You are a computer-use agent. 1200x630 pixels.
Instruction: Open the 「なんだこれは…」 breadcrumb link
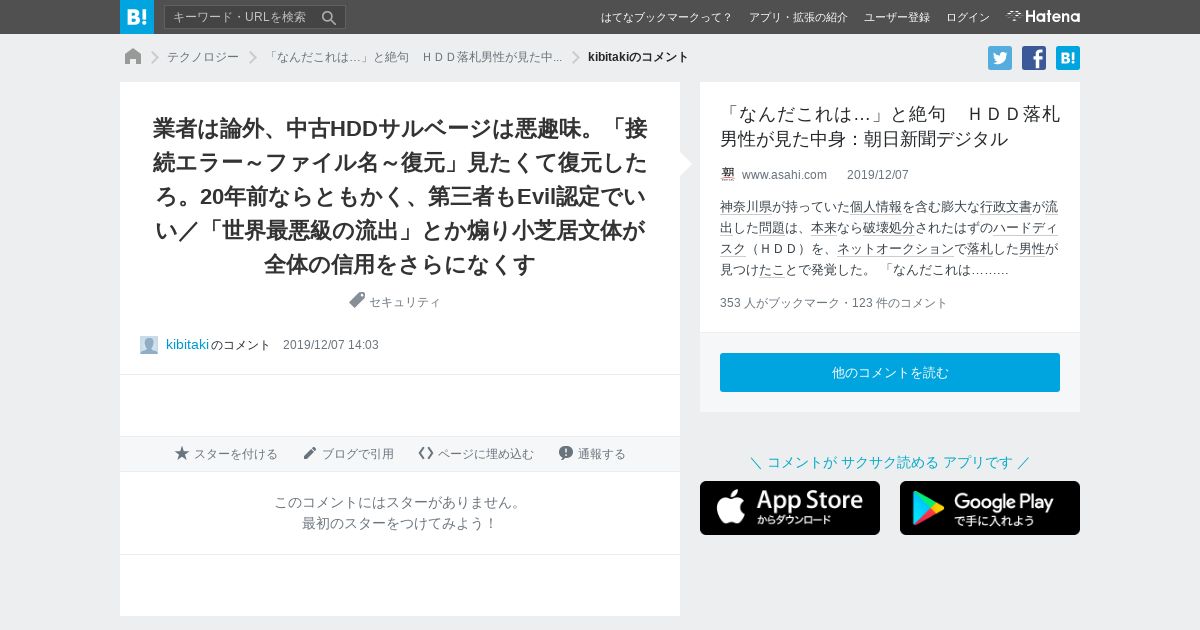413,57
